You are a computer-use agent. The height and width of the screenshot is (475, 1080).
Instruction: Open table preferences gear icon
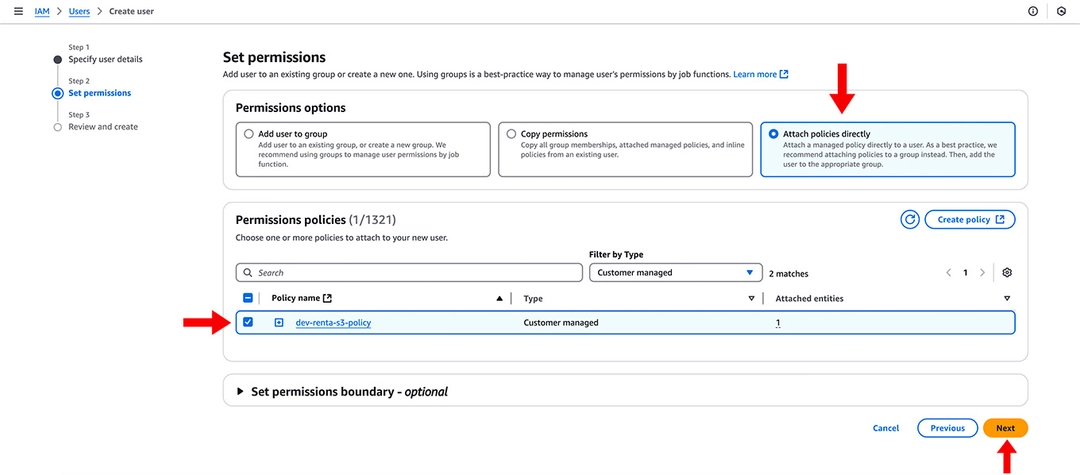click(x=1007, y=273)
